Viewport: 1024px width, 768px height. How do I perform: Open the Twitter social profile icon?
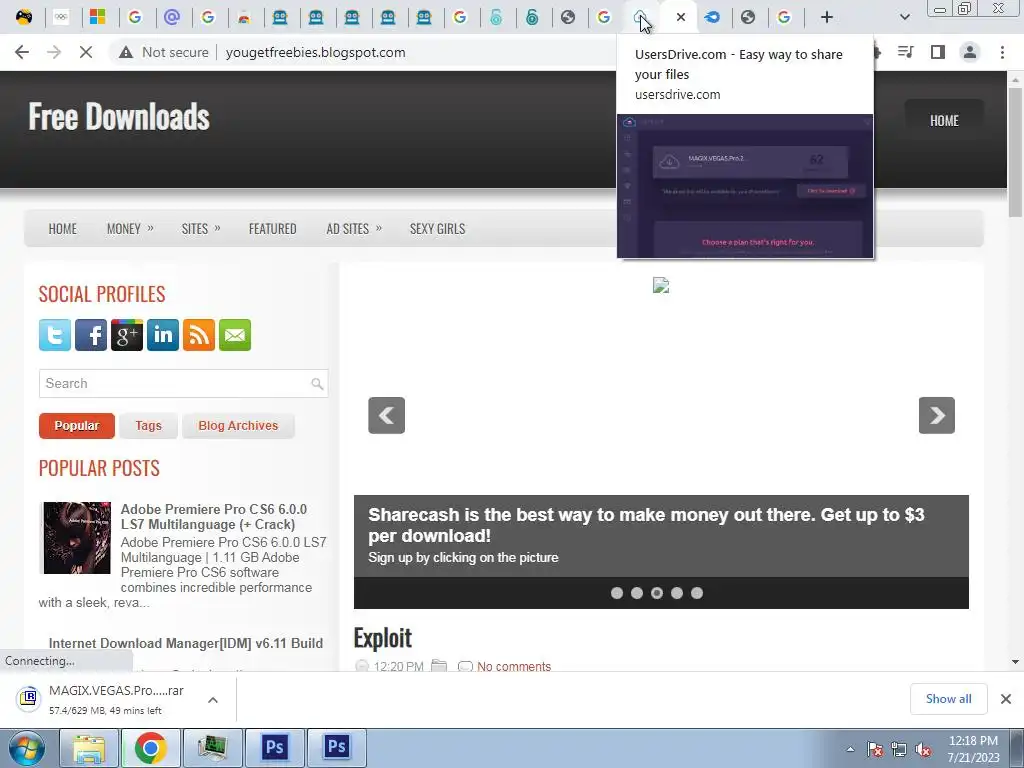click(x=55, y=335)
